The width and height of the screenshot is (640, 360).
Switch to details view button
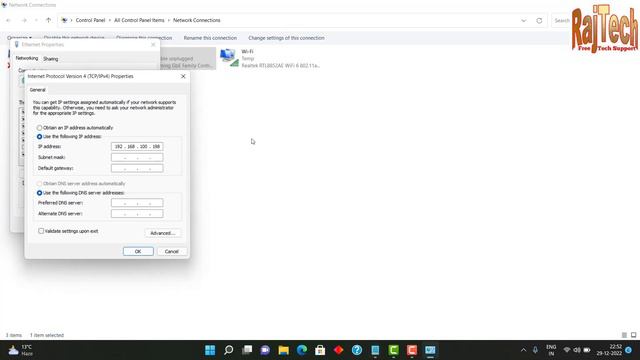coord(624,335)
